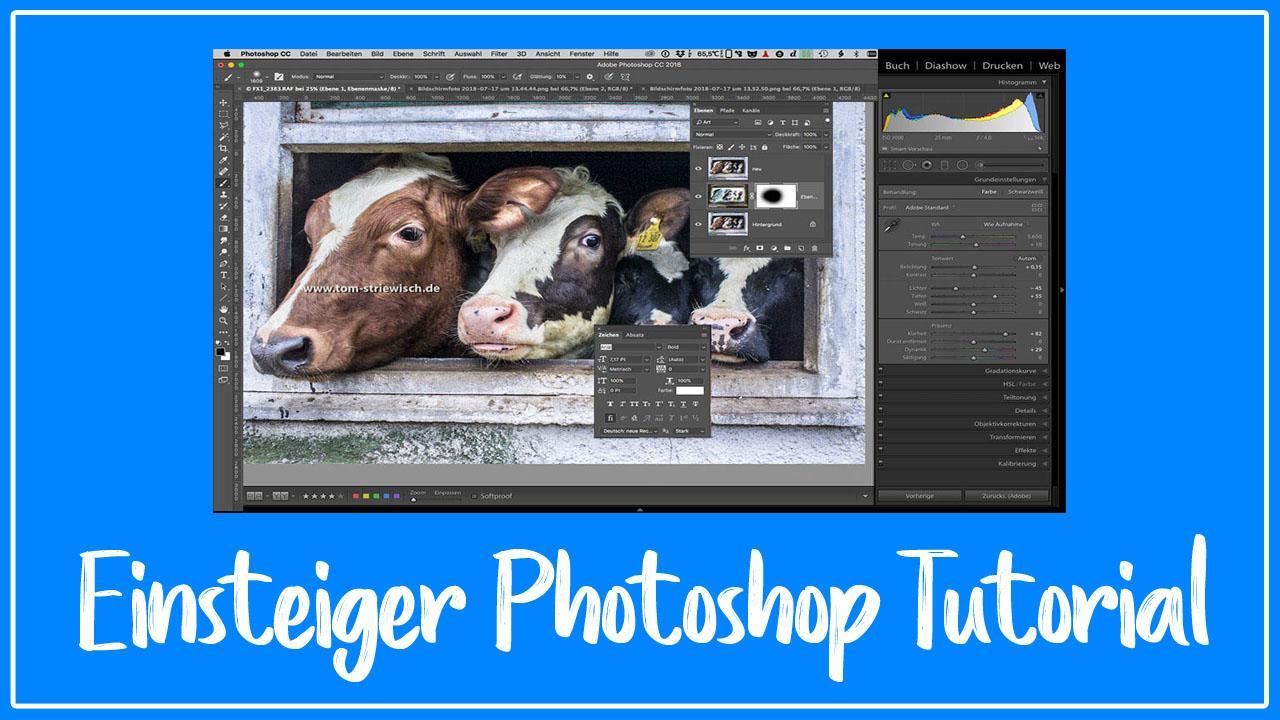1280x720 pixels.
Task: Click the Zurücks. (Adobe) button
Action: (x=1006, y=496)
